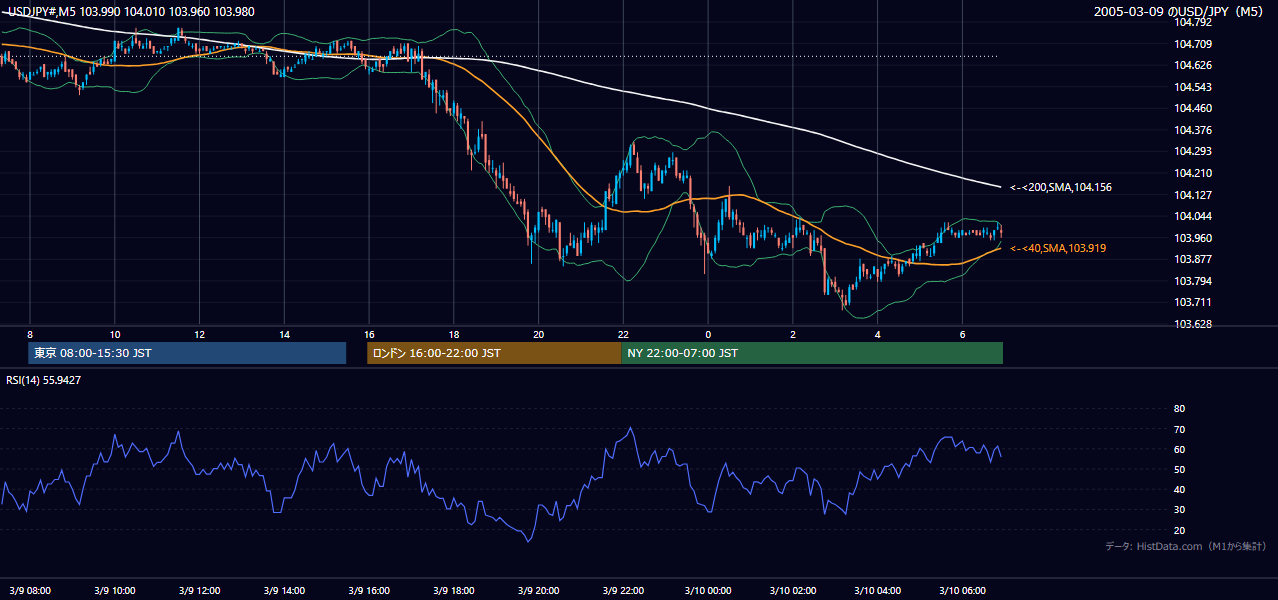
Task: Click the 103.711 price axis label
Action: tap(1193, 302)
